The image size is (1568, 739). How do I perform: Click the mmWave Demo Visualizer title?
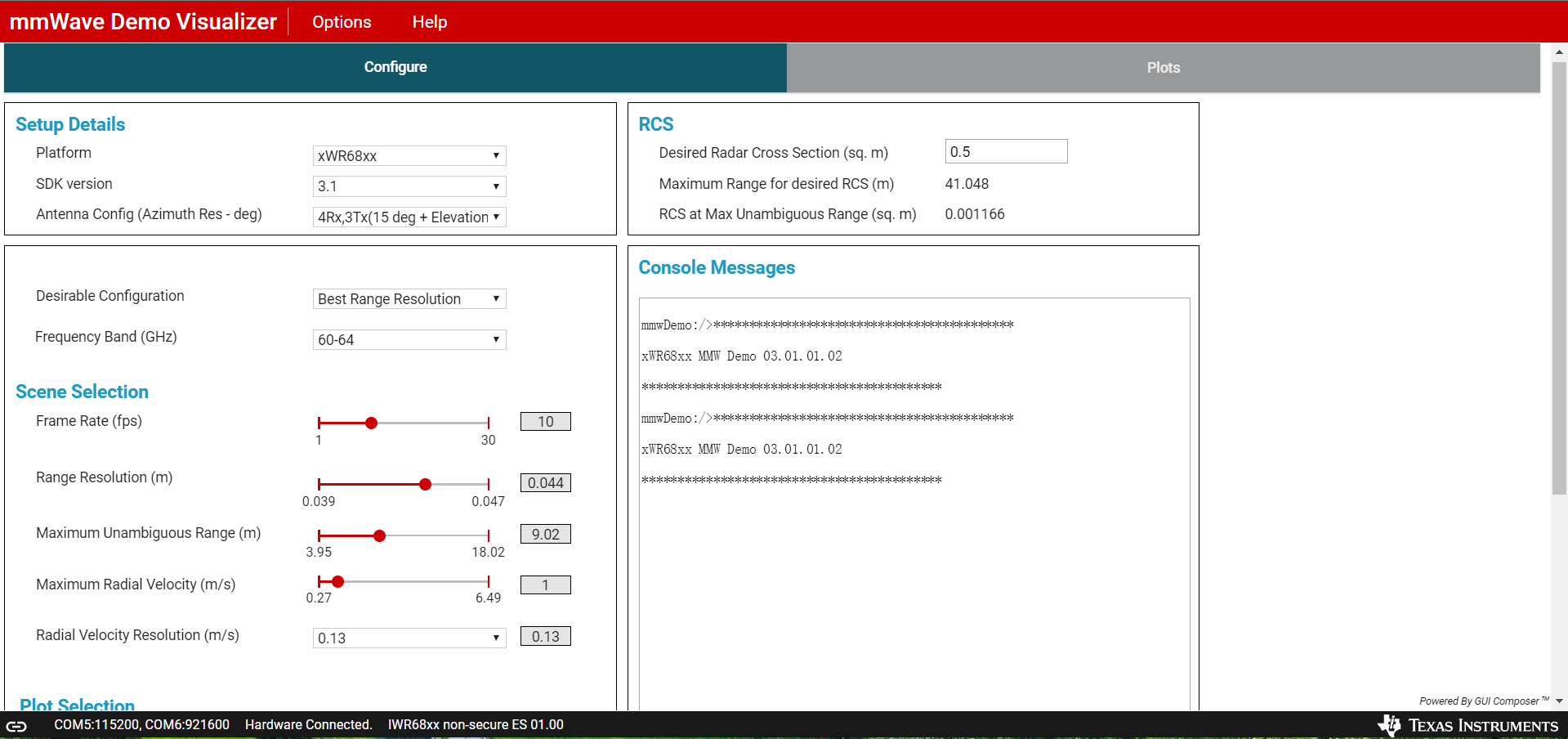click(143, 22)
